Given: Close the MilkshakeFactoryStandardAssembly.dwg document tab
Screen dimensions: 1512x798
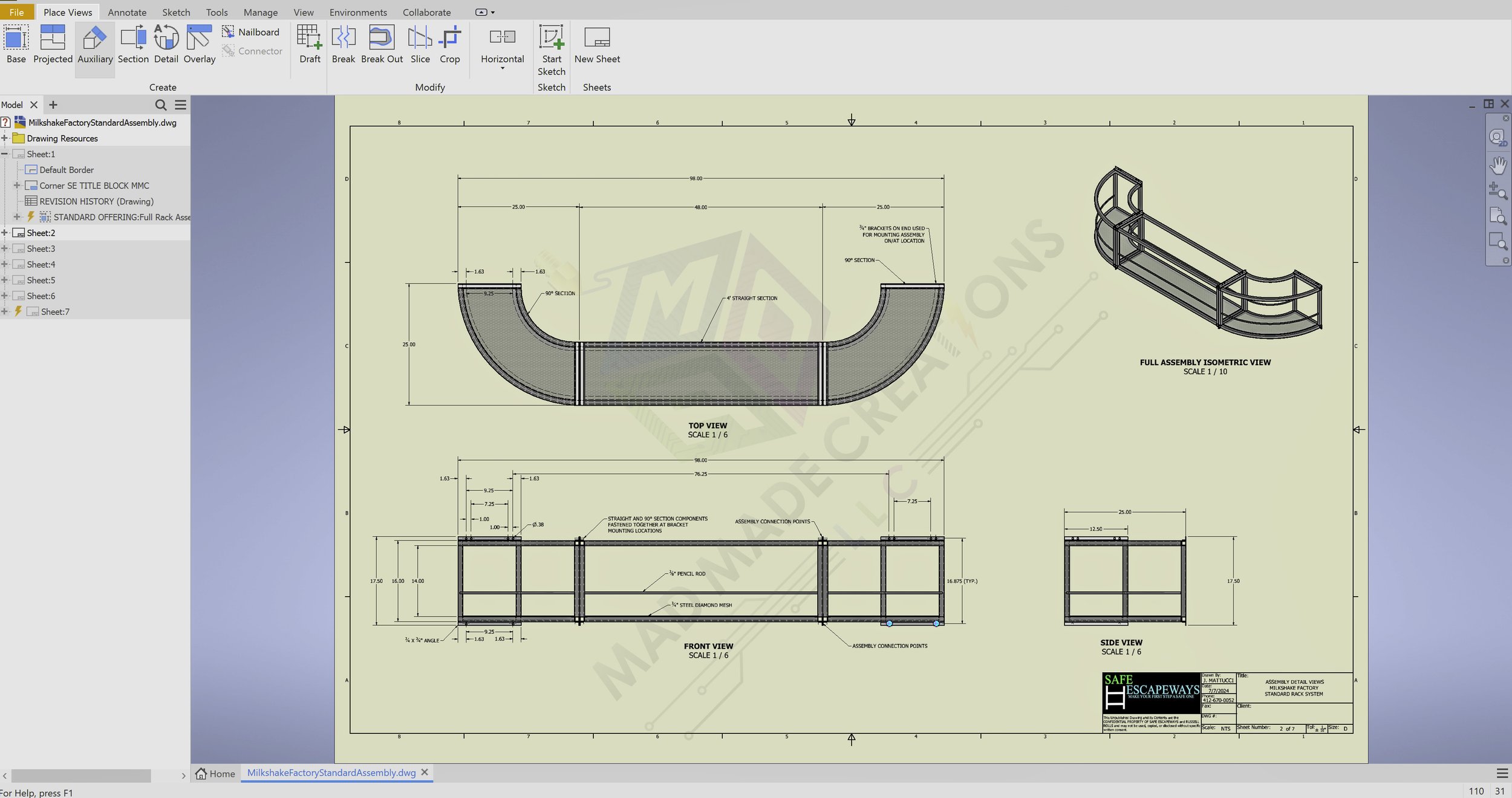Looking at the screenshot, I should (x=425, y=772).
